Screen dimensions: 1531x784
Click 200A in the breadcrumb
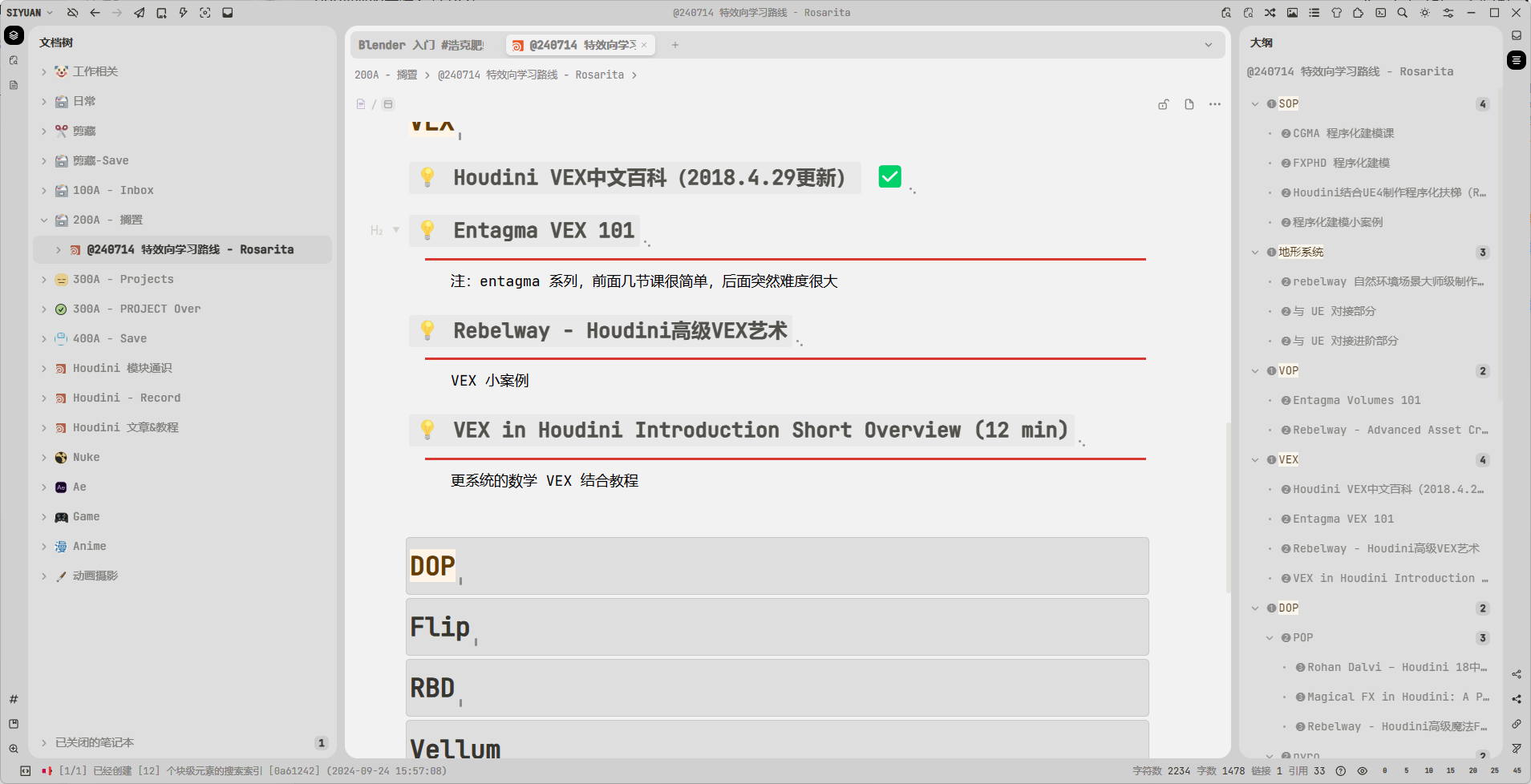tap(367, 75)
